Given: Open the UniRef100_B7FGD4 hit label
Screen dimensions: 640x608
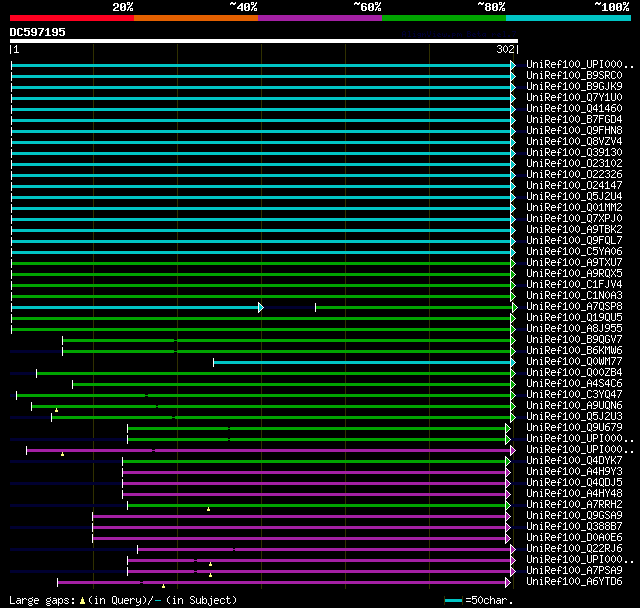Looking at the screenshot, I should pyautogui.click(x=574, y=120).
